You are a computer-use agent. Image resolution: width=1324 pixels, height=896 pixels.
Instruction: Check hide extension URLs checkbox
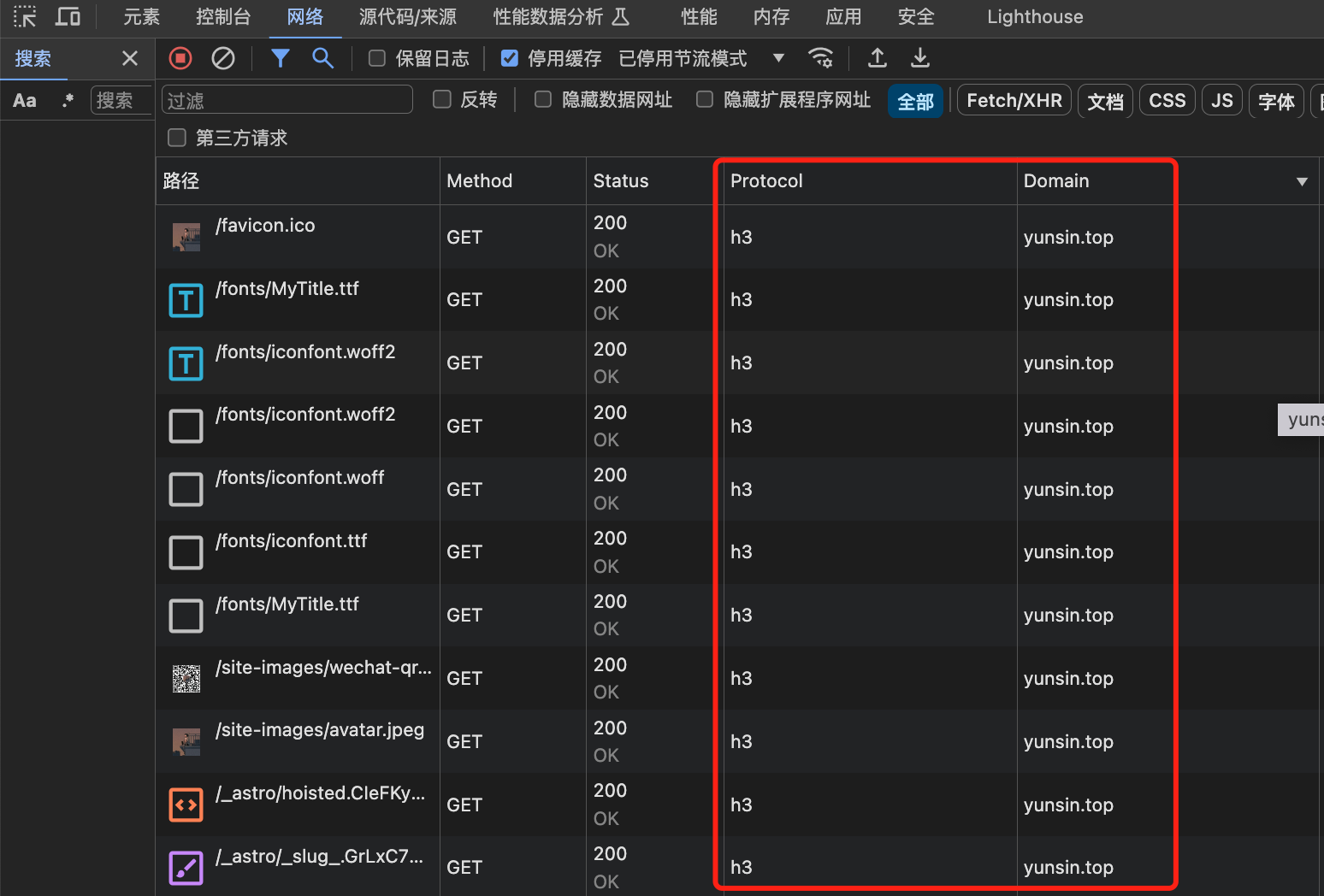click(x=705, y=99)
